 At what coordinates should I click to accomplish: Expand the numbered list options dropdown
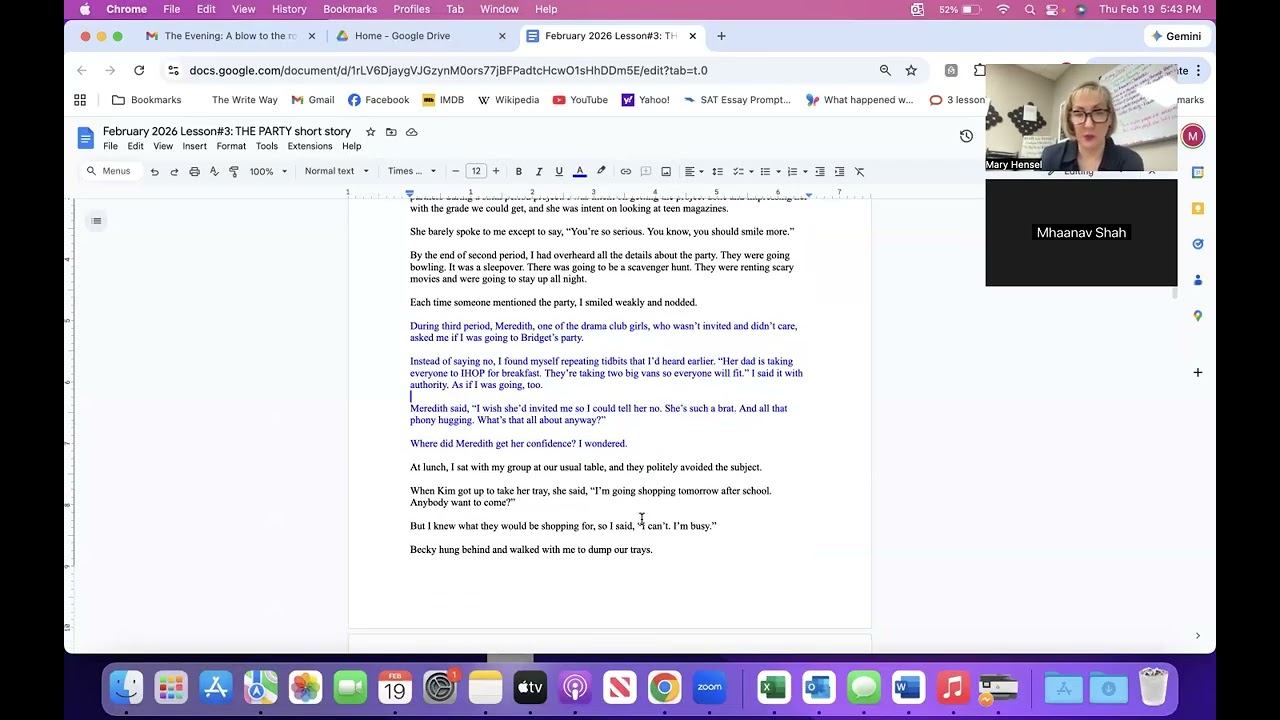(x=806, y=171)
